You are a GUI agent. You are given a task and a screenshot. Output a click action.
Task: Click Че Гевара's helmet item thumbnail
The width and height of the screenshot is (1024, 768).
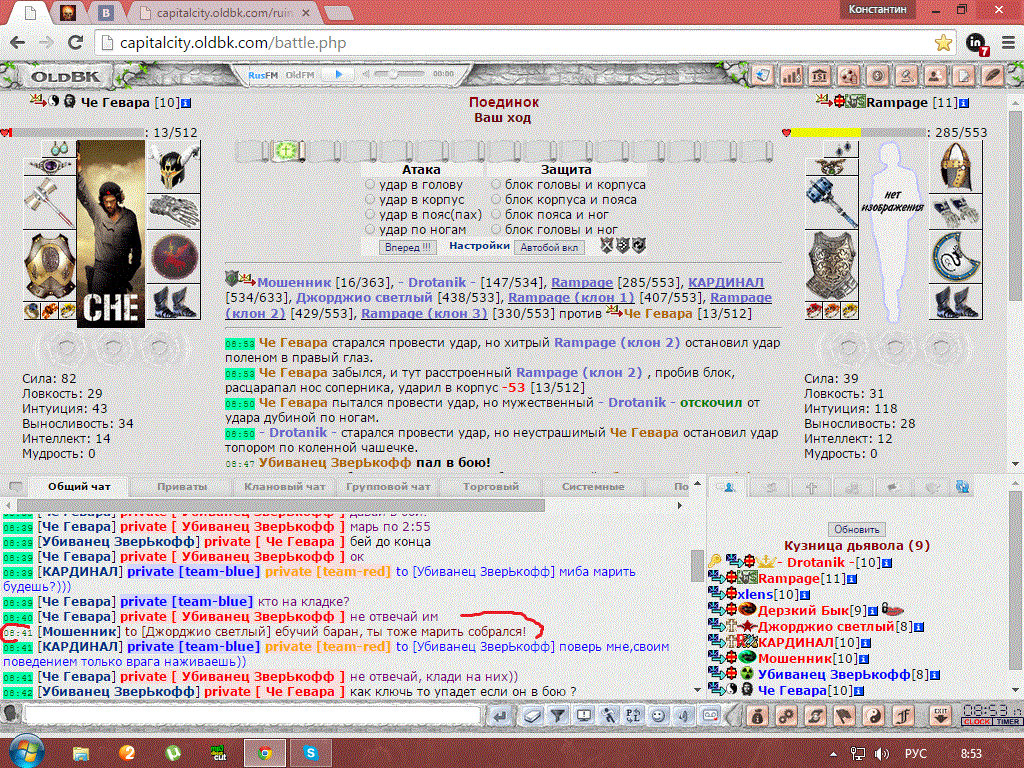point(173,167)
